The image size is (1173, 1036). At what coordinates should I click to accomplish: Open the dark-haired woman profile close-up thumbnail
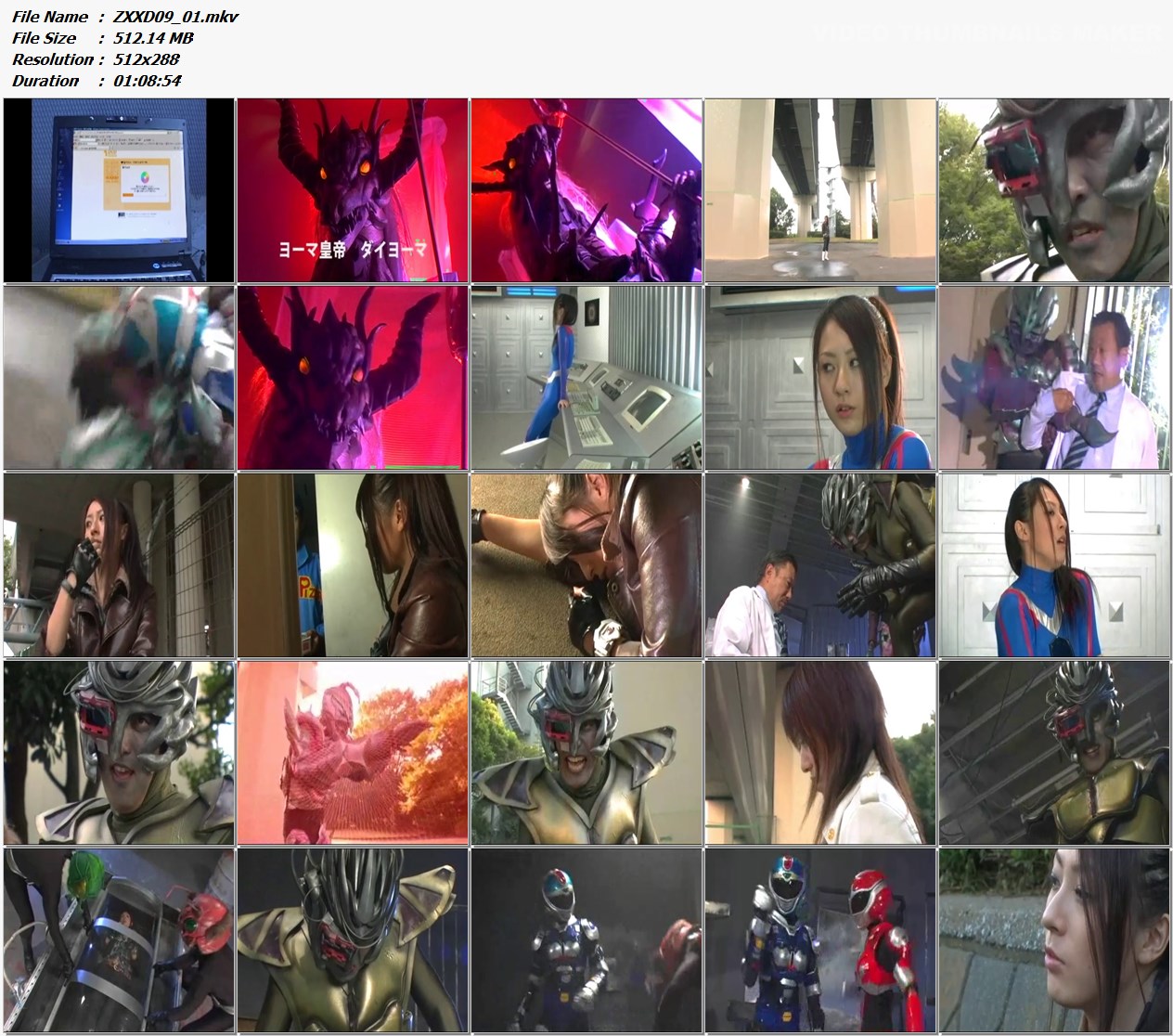pos(1054,939)
